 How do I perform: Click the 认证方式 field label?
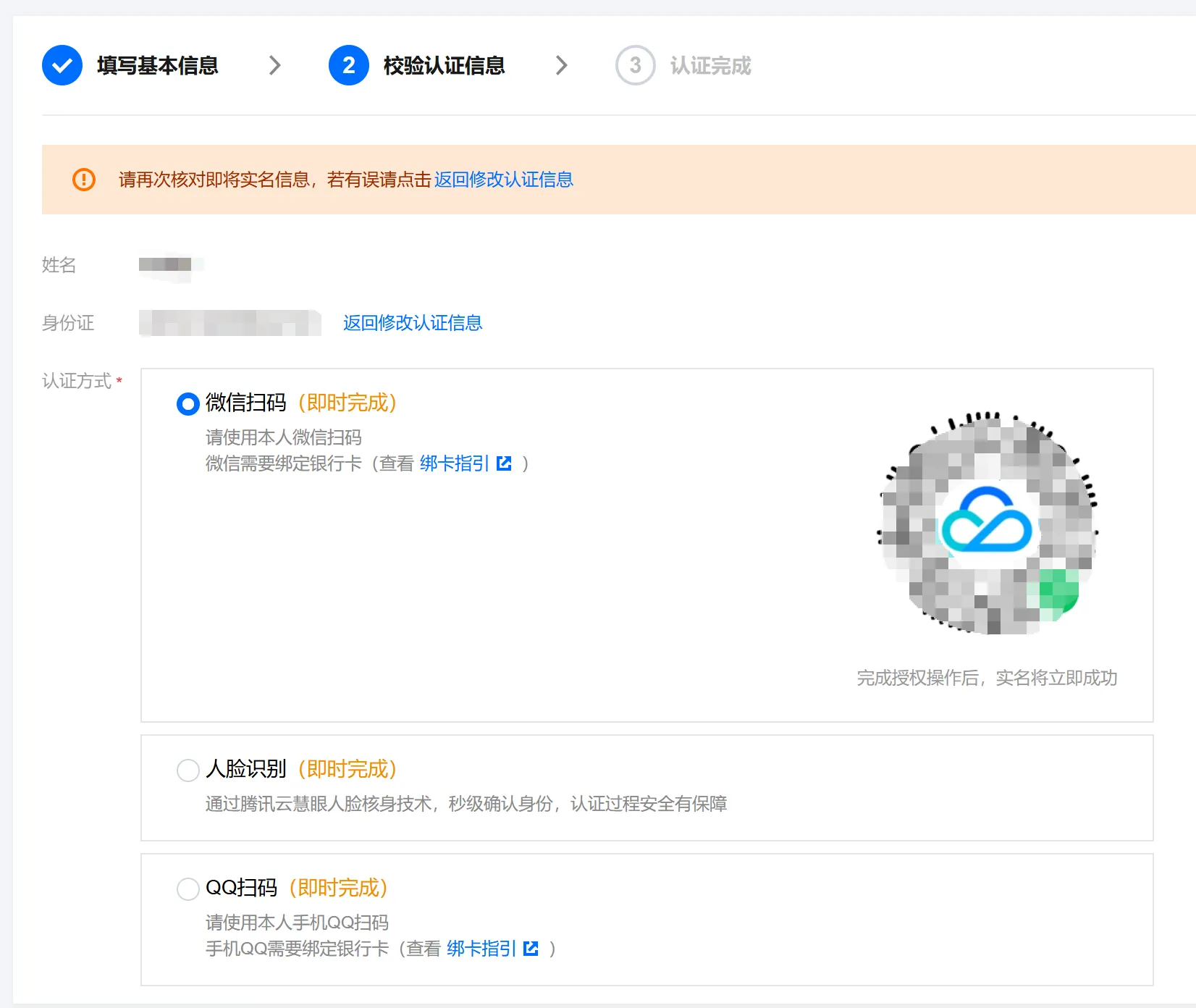[77, 381]
